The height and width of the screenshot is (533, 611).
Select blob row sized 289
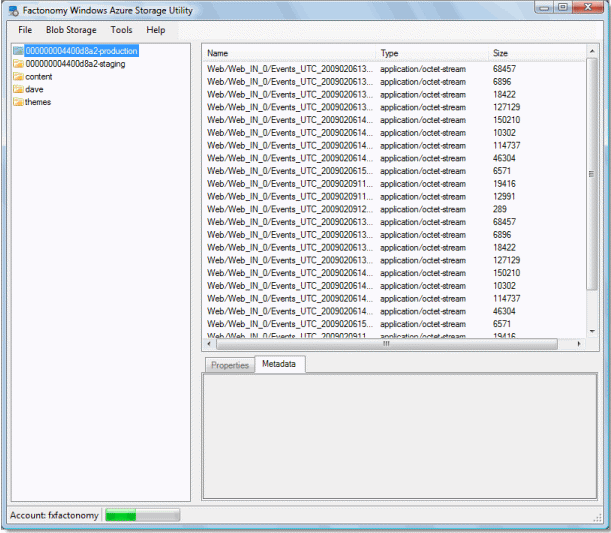394,209
